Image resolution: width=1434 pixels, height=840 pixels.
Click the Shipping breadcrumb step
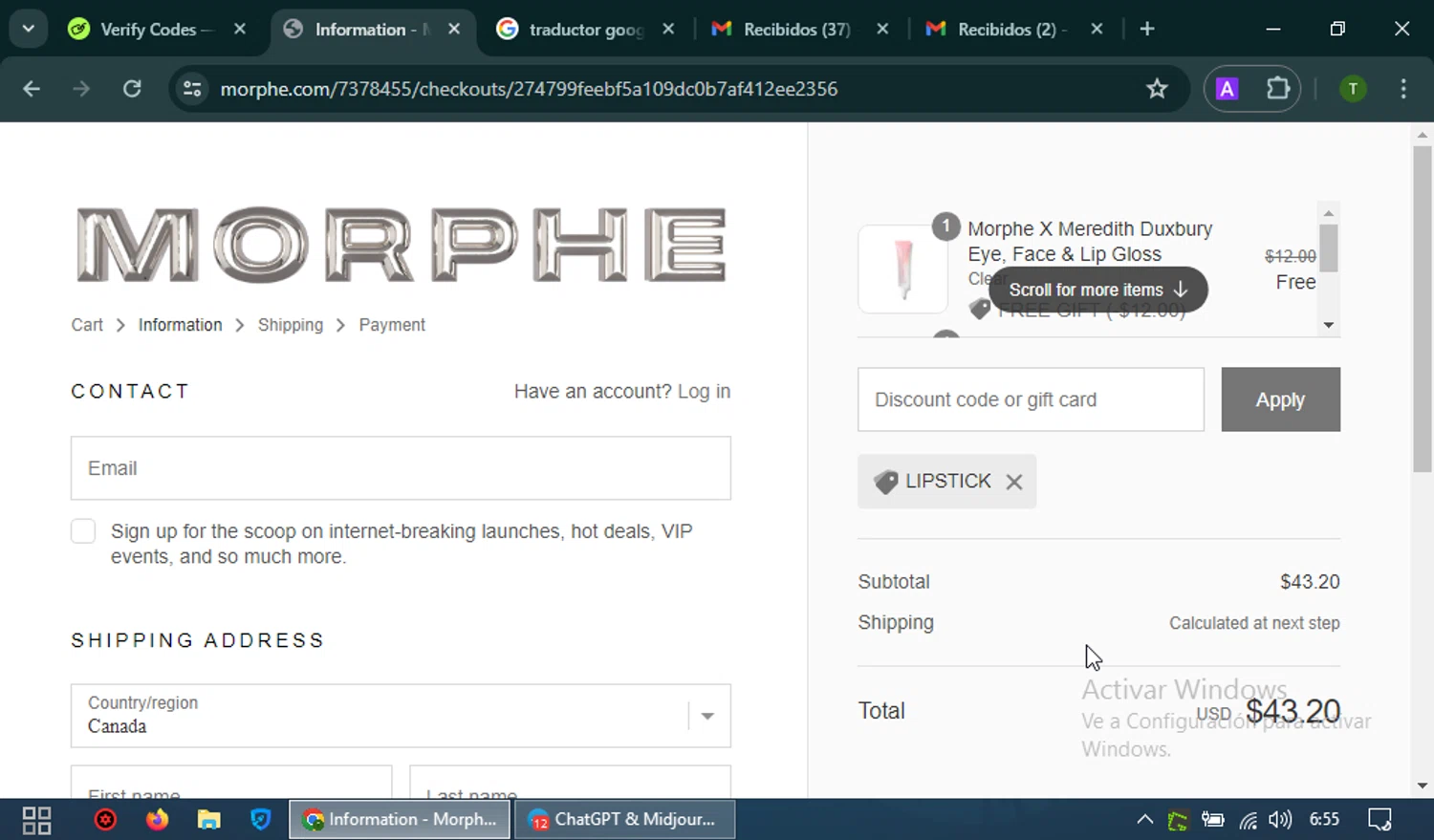pos(291,325)
